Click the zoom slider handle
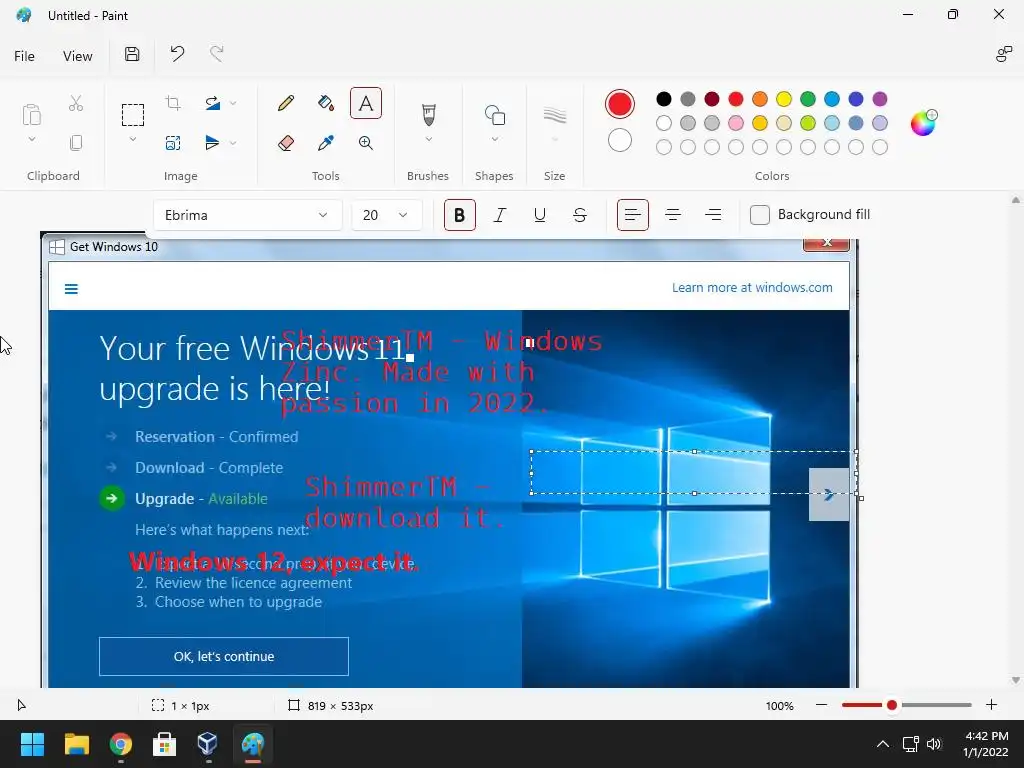 coord(891,705)
